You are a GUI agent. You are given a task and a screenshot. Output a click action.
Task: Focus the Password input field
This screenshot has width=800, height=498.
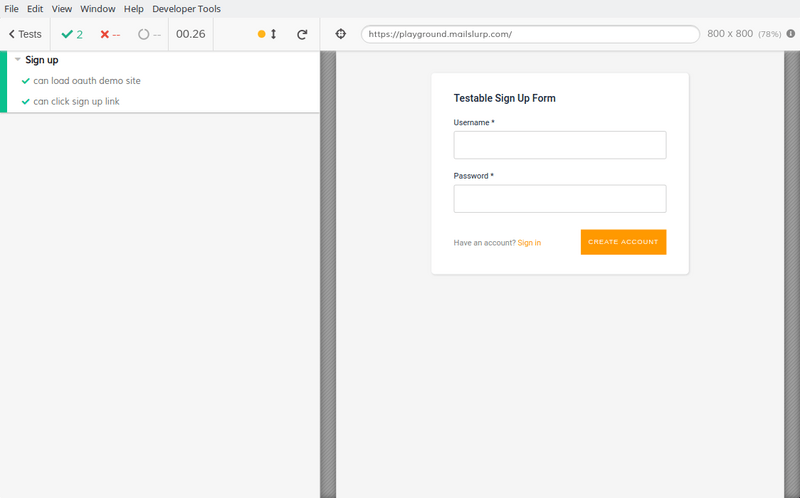560,198
